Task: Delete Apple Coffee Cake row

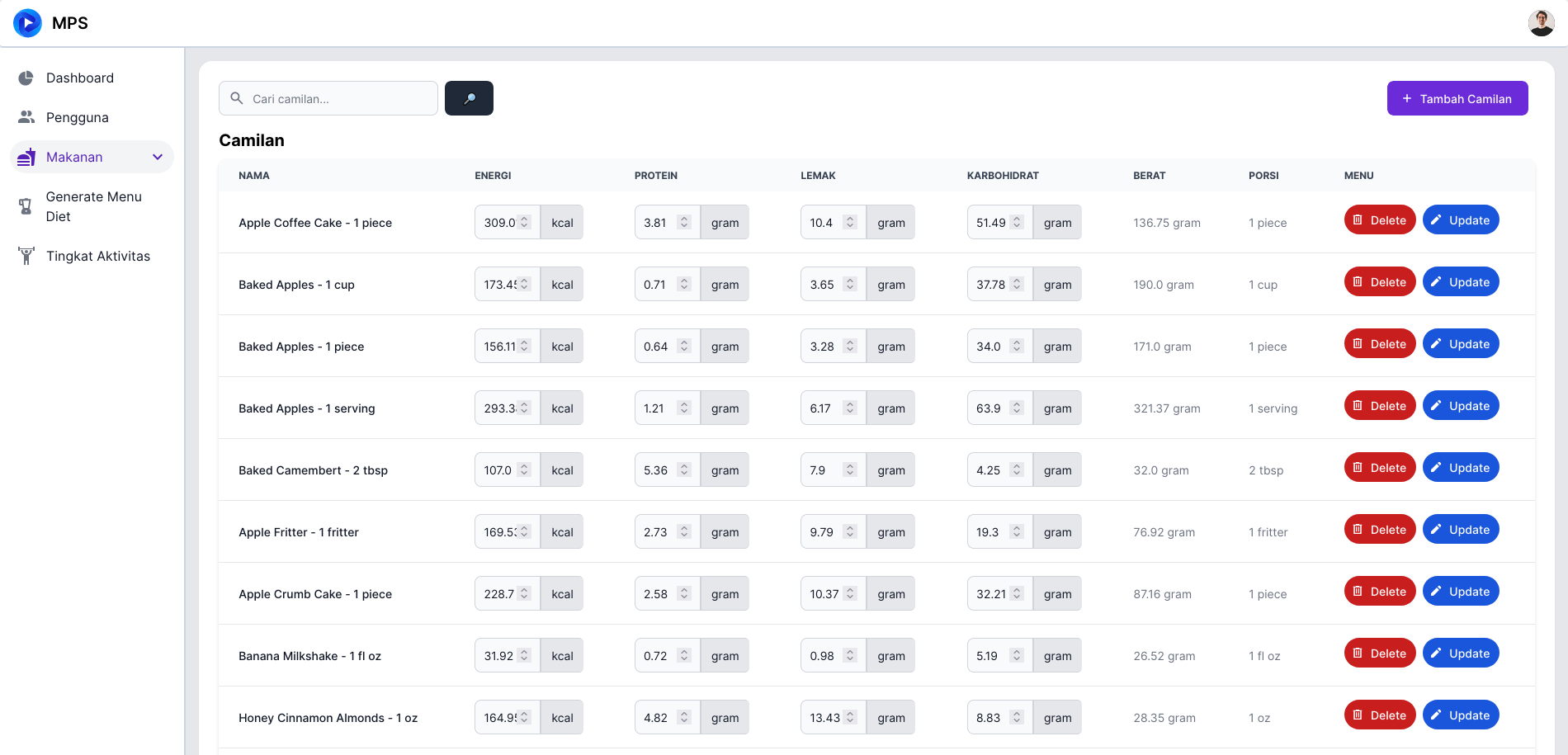Action: click(x=1380, y=220)
